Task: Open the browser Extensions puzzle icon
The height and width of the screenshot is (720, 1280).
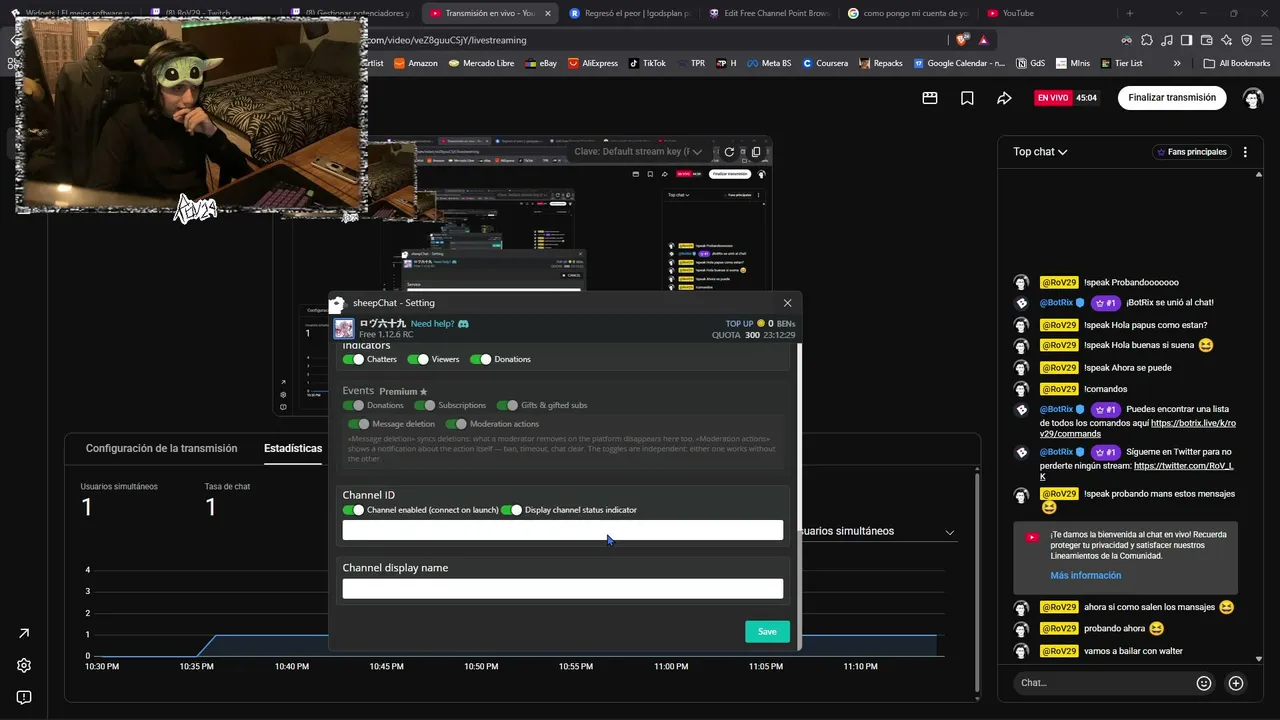Action: [1146, 40]
